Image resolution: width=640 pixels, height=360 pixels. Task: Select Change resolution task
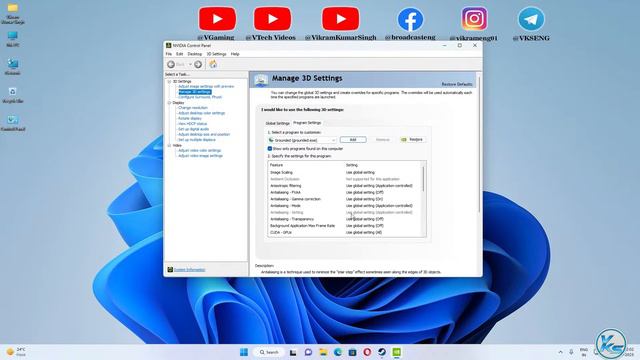coord(193,108)
